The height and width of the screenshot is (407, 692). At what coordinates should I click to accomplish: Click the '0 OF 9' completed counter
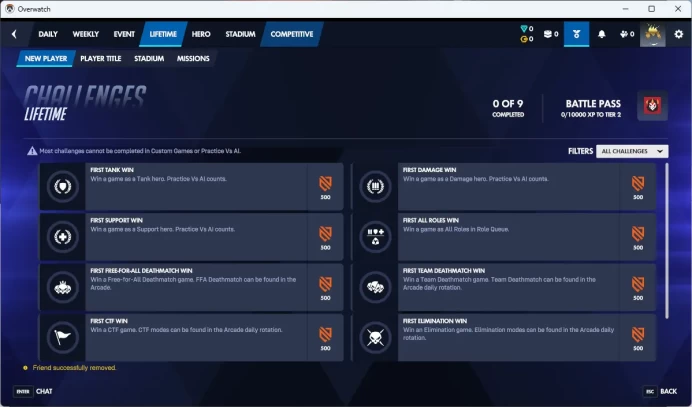[508, 108]
